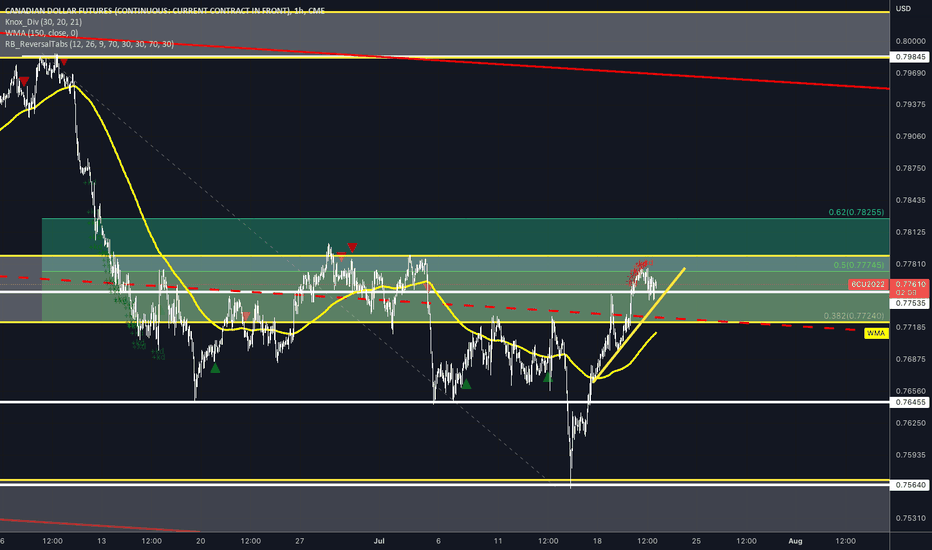Viewport: 932px width, 550px height.
Task: Click the Aug label on time axis
Action: 795,541
